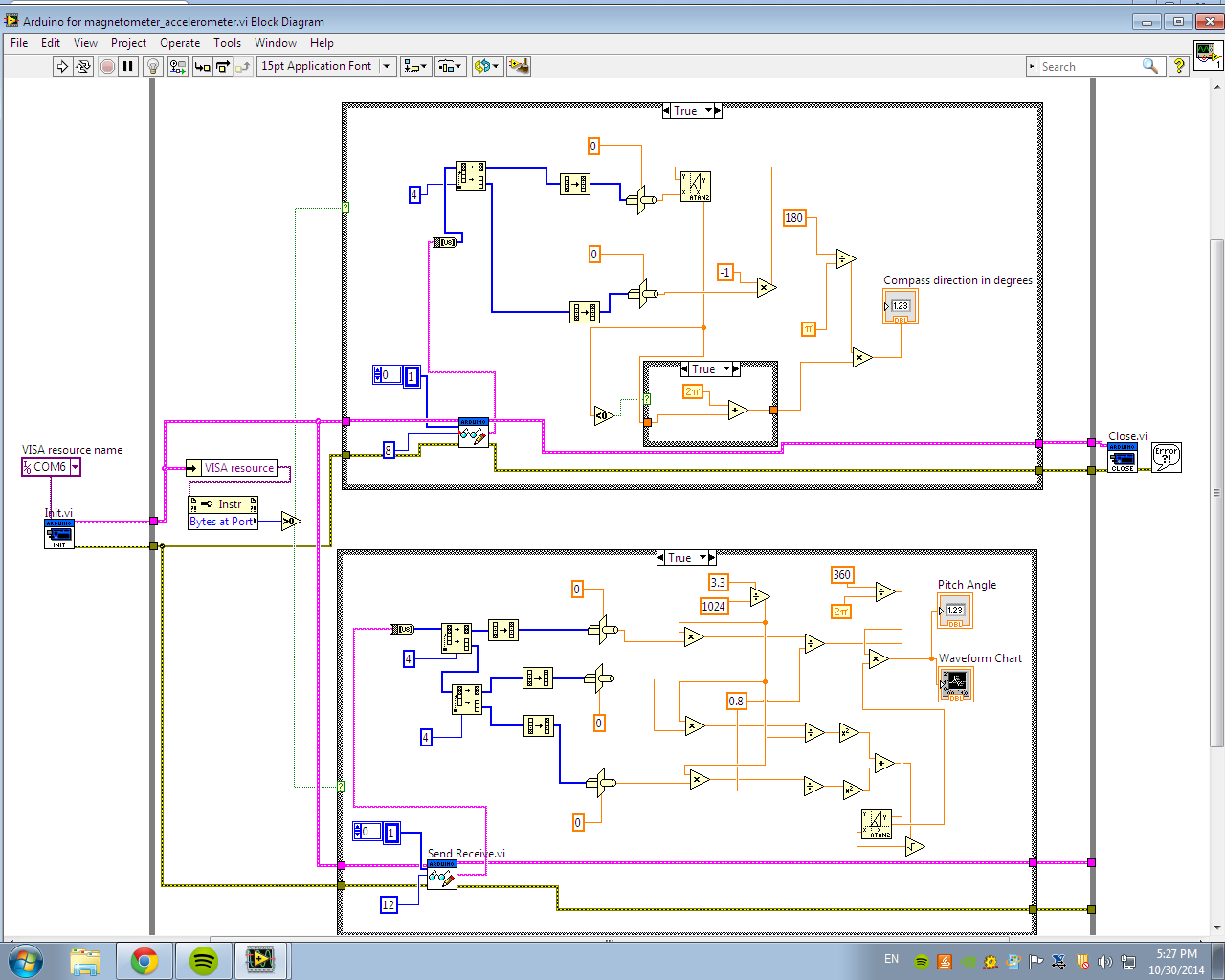Open the COM6 VISA resource selector
Screen dimensions: 1225x980
(x=75, y=467)
